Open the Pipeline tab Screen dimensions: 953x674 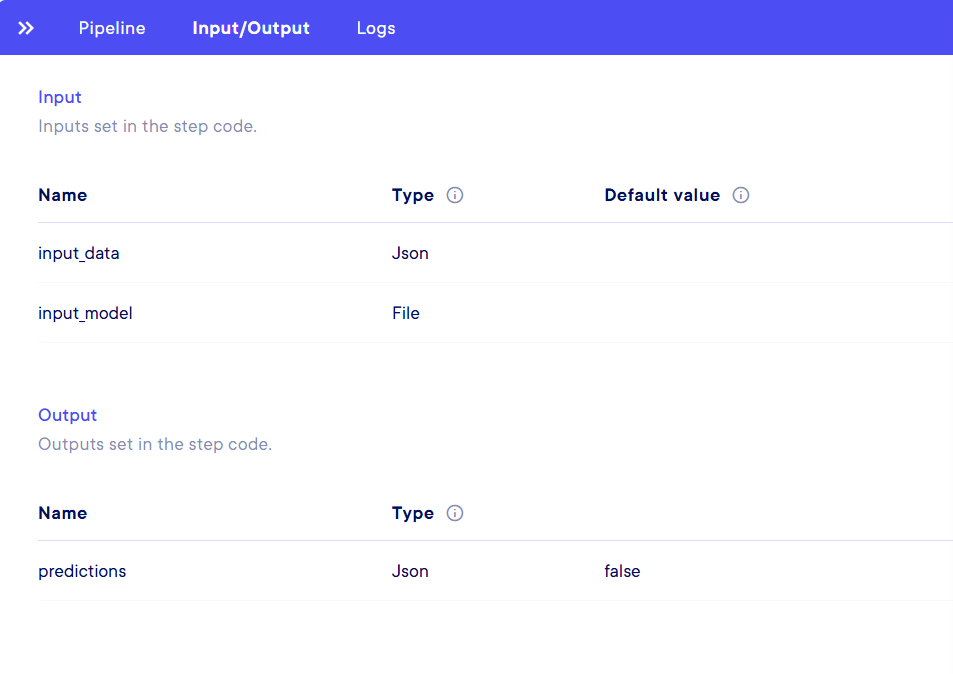112,28
